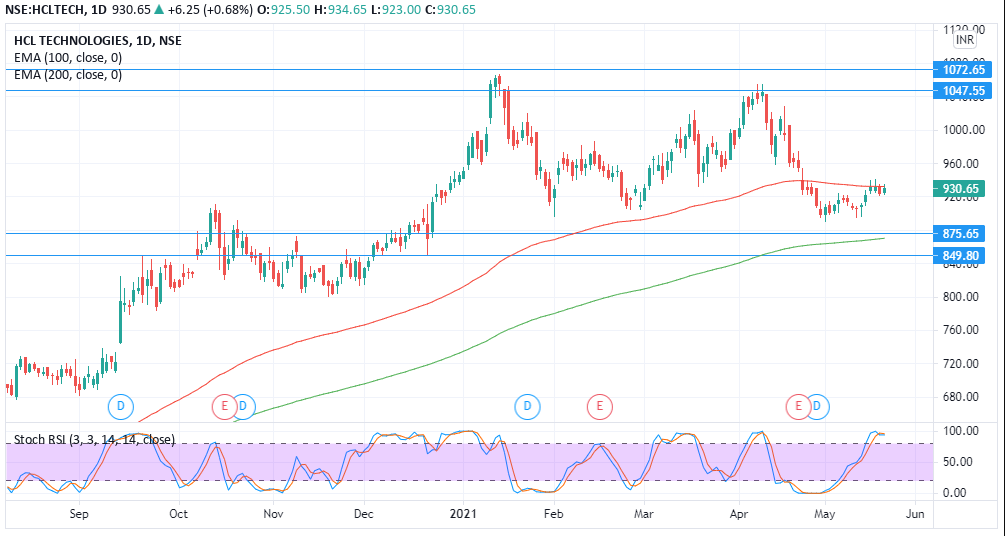This screenshot has width=1005, height=536.
Task: Click the 1047.55 price level label
Action: click(964, 91)
